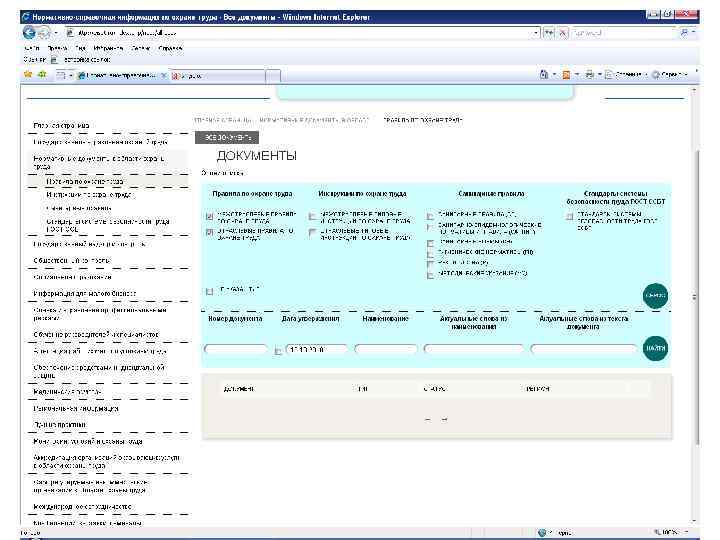The image size is (720, 540).
Task: Toggle first checkbox under Санитарные правила column
Action: coord(430,216)
